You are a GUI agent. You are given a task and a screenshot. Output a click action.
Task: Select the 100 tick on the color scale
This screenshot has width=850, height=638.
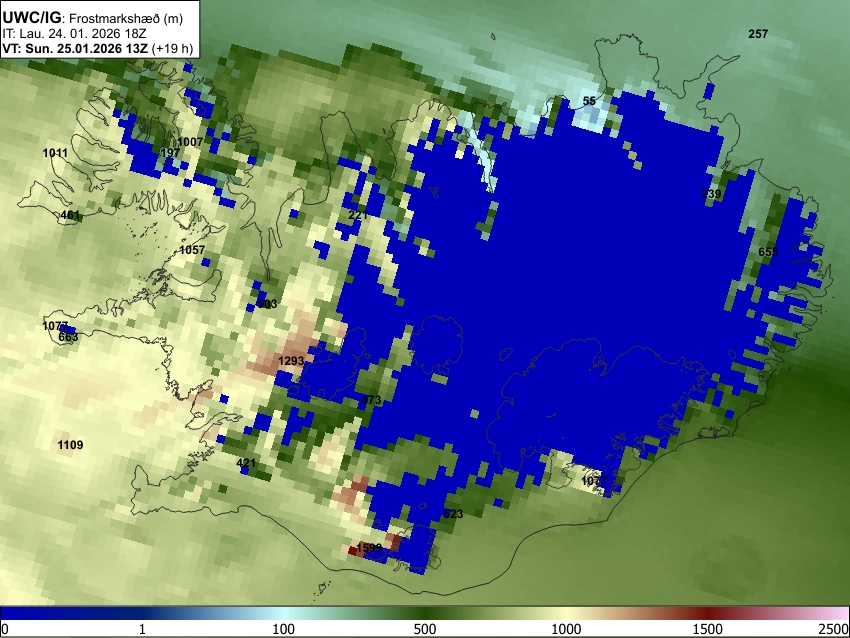click(x=284, y=629)
